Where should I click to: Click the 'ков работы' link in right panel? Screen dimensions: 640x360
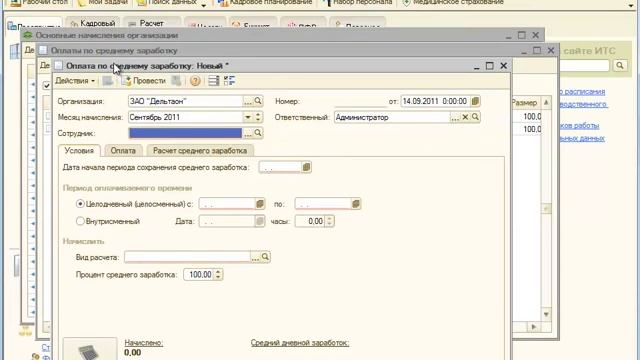pyautogui.click(x=580, y=125)
